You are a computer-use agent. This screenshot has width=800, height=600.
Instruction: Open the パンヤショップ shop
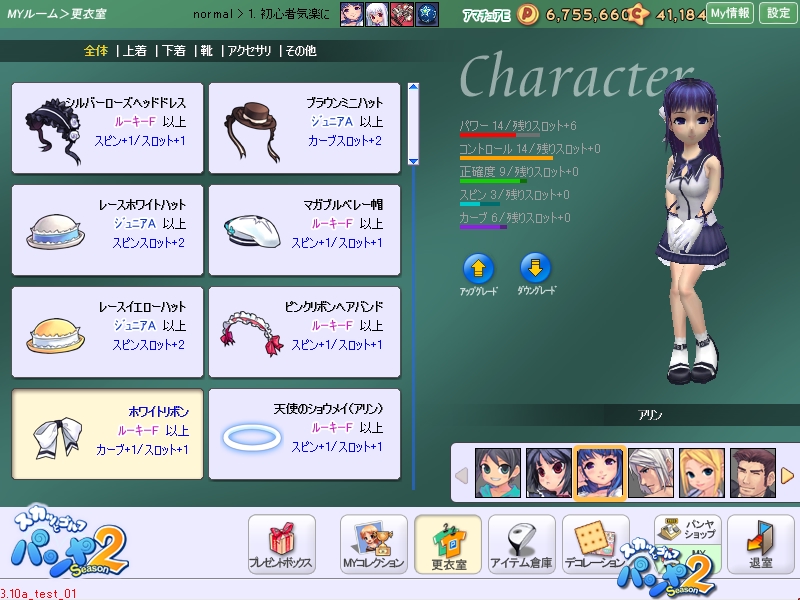pos(687,530)
